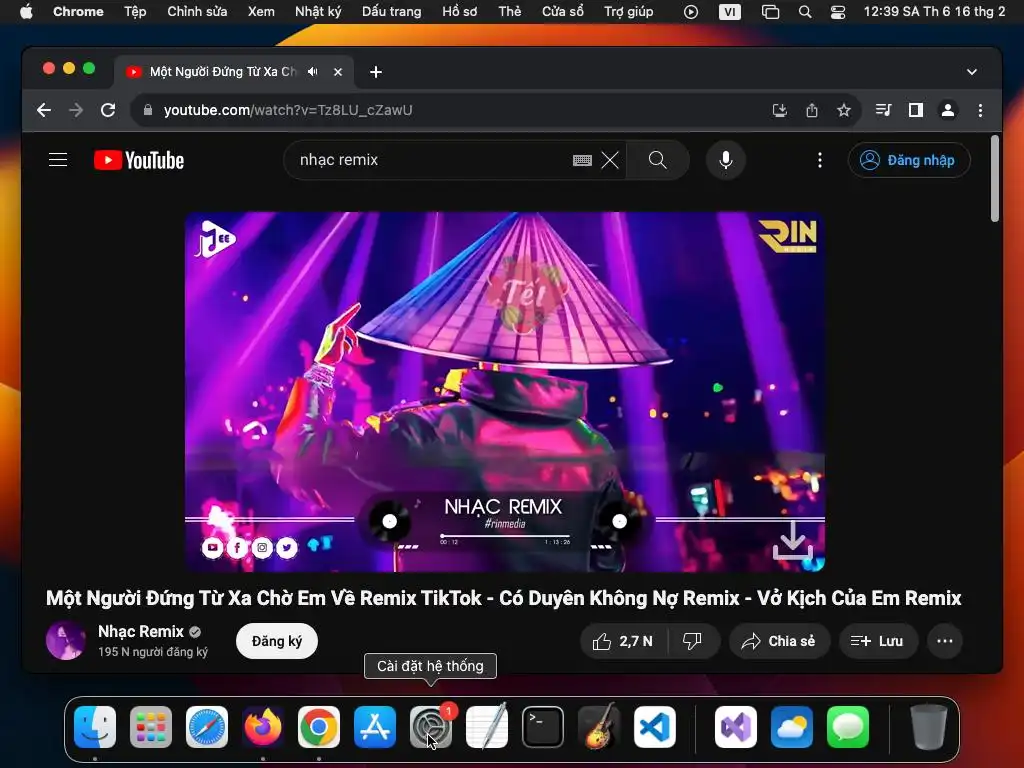
Task: Open Chrome profile avatar menu
Action: [x=948, y=110]
